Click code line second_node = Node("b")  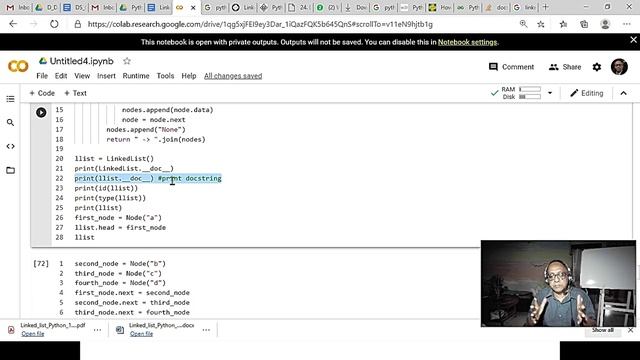pos(120,264)
